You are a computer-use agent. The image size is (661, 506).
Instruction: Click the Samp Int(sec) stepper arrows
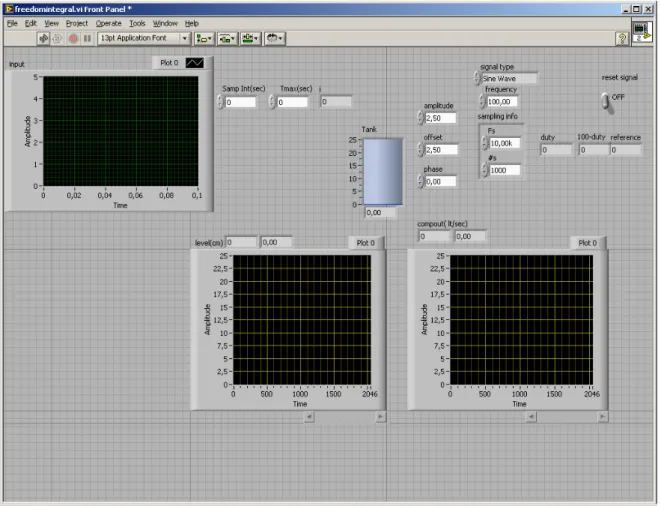(220, 102)
